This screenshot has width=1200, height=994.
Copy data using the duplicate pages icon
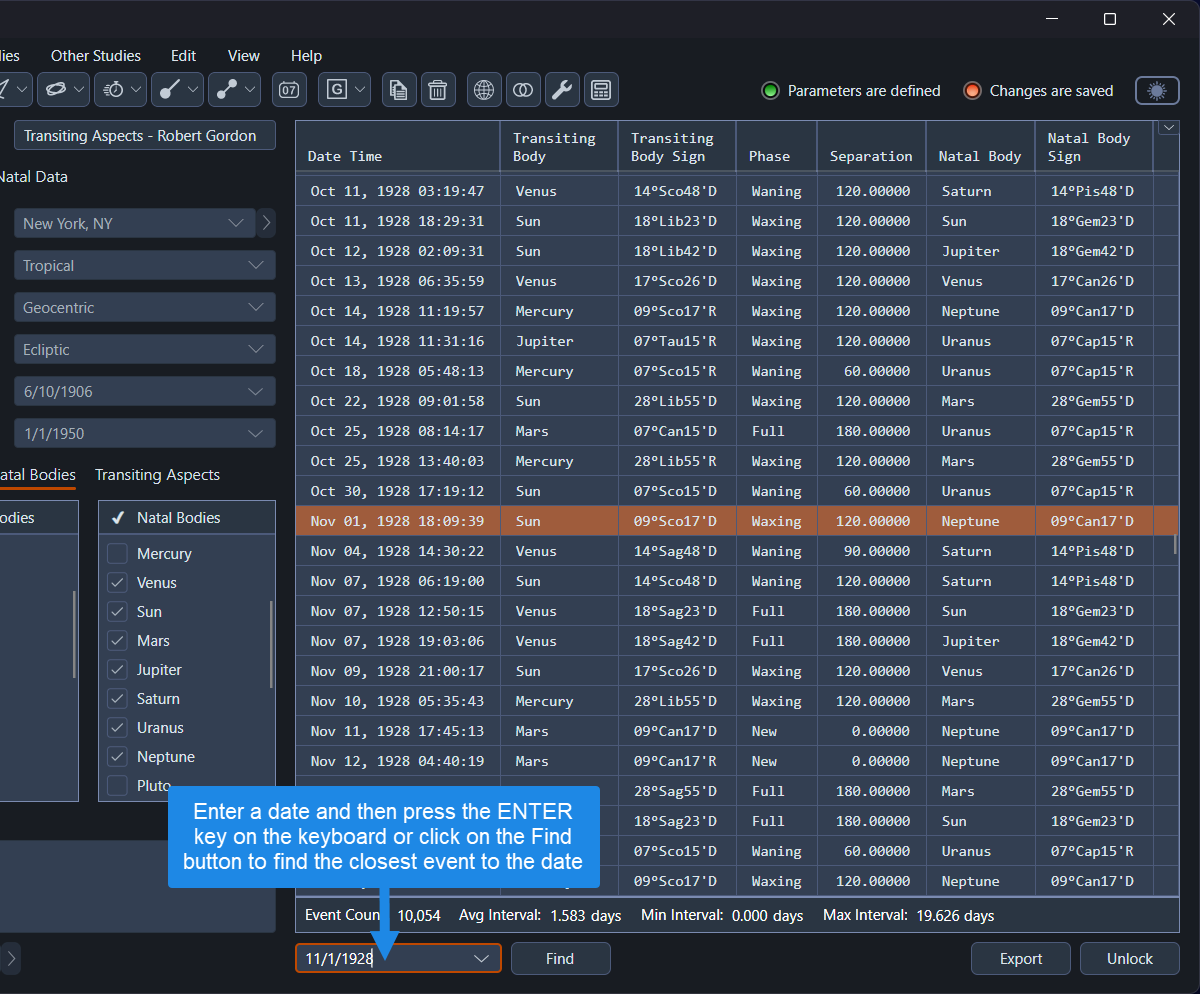pos(398,90)
